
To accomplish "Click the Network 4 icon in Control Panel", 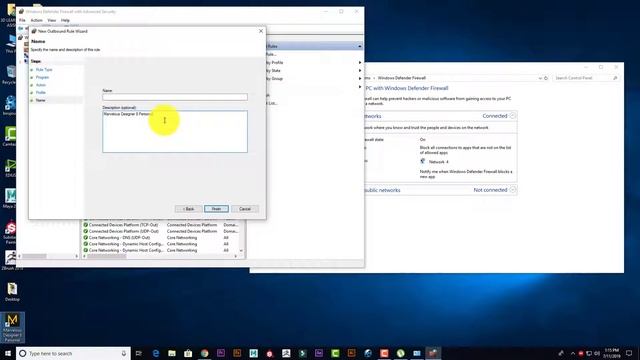I will 422,162.
